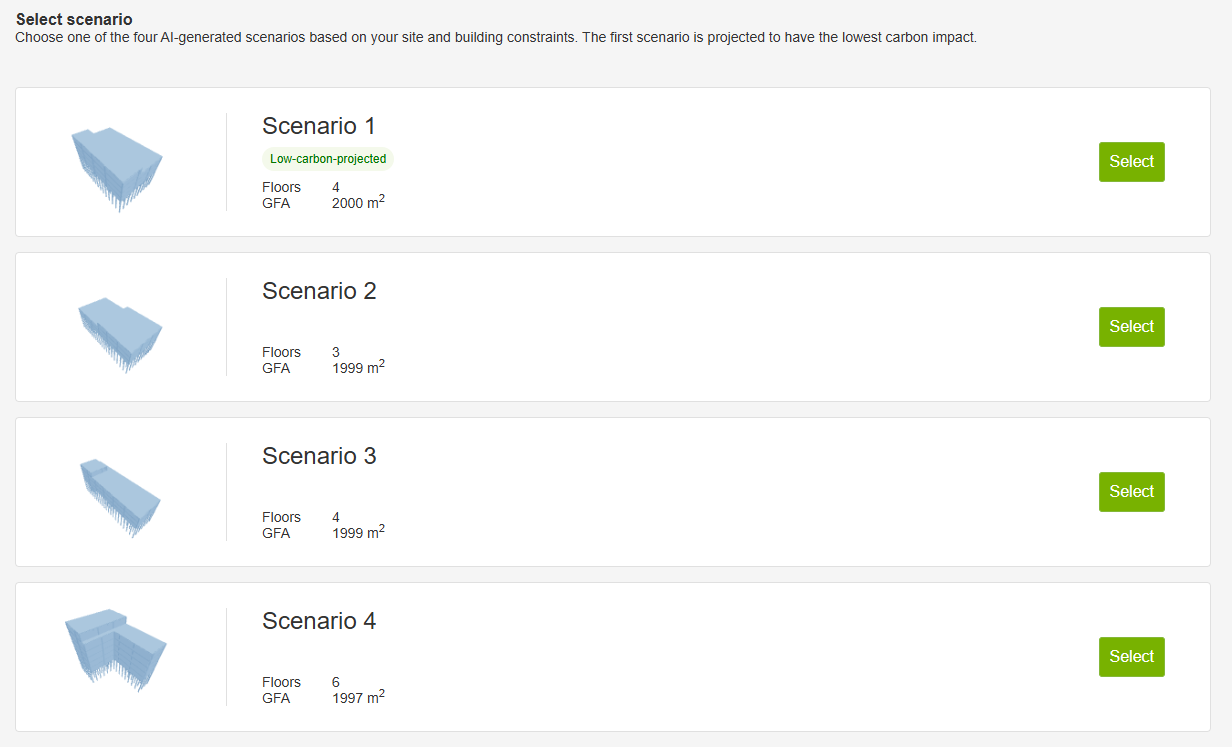Click Scenario 2's Floors value of 3
The image size is (1232, 747).
point(336,352)
